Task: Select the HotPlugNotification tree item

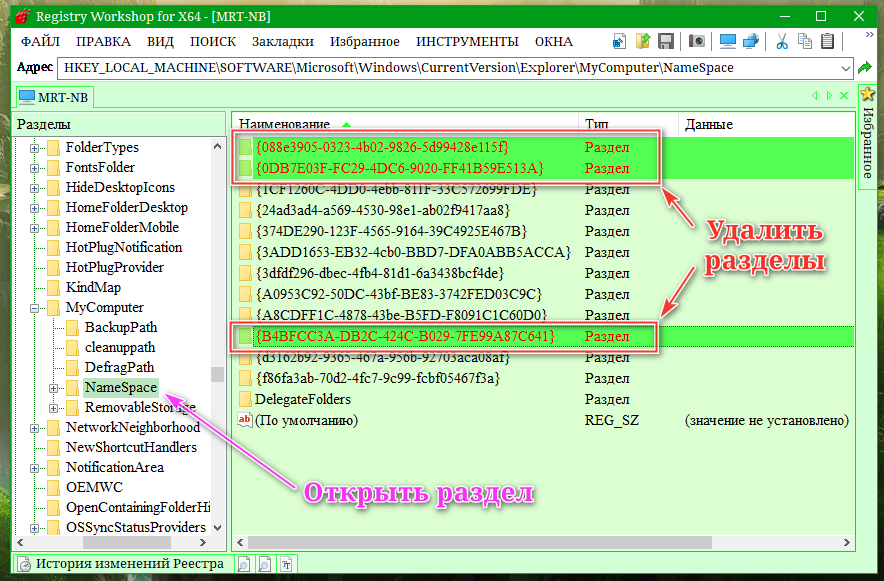Action: coord(123,248)
